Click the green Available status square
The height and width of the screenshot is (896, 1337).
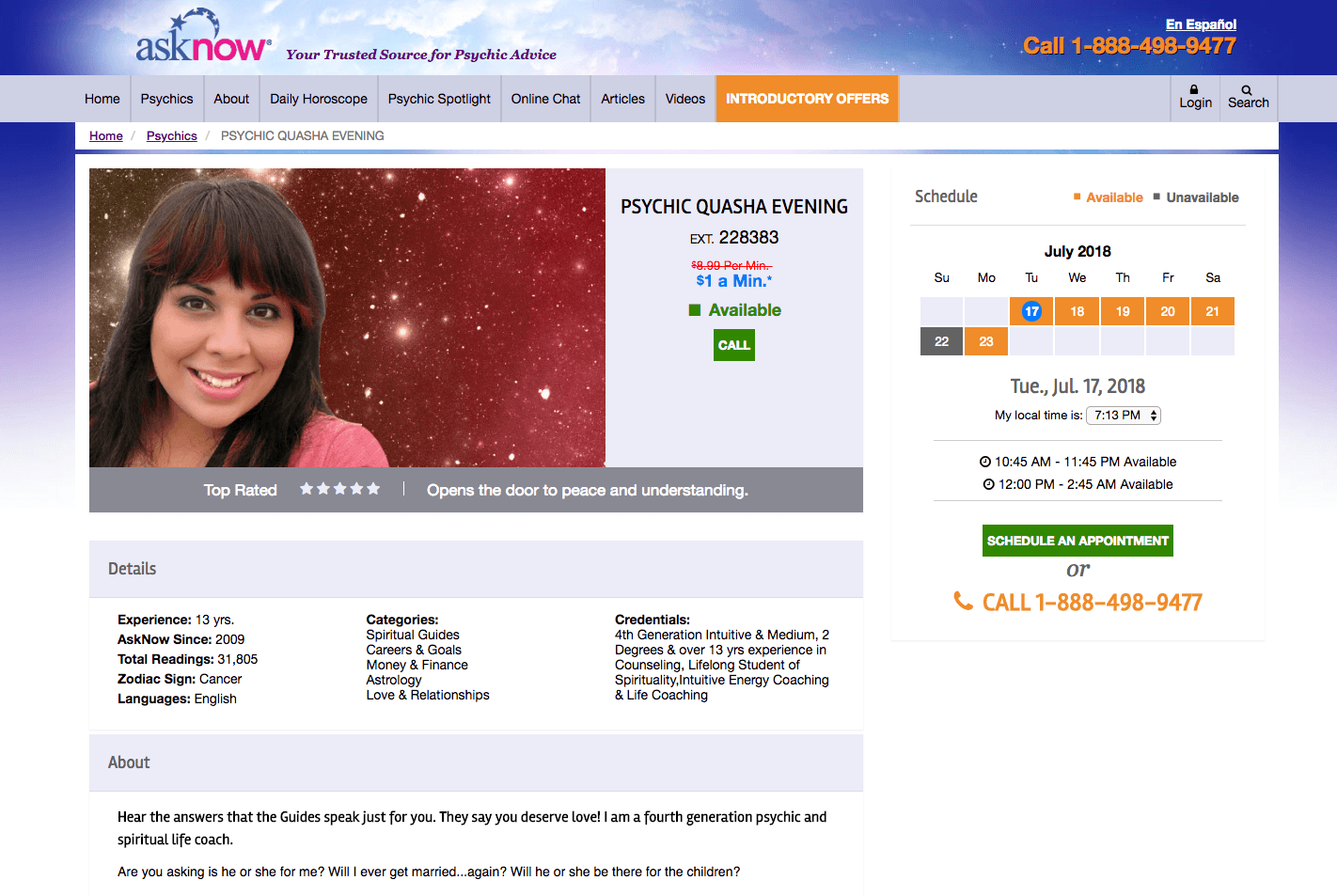tap(695, 310)
